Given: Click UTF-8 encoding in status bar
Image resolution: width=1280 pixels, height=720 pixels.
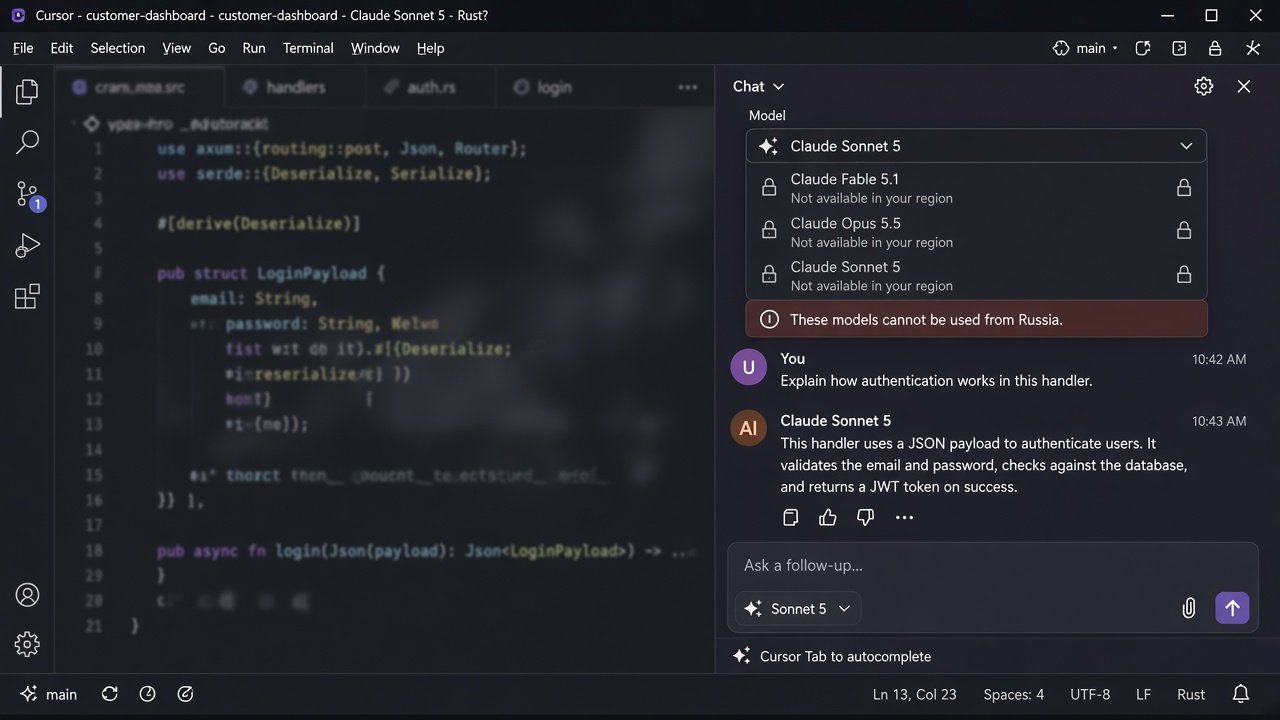Looking at the screenshot, I should click(x=1090, y=694).
